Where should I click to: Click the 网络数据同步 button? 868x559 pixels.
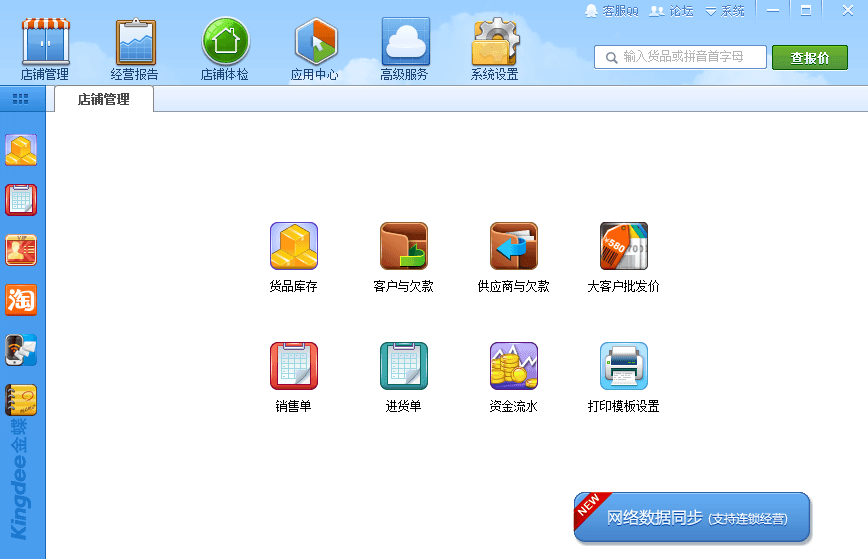tap(692, 518)
